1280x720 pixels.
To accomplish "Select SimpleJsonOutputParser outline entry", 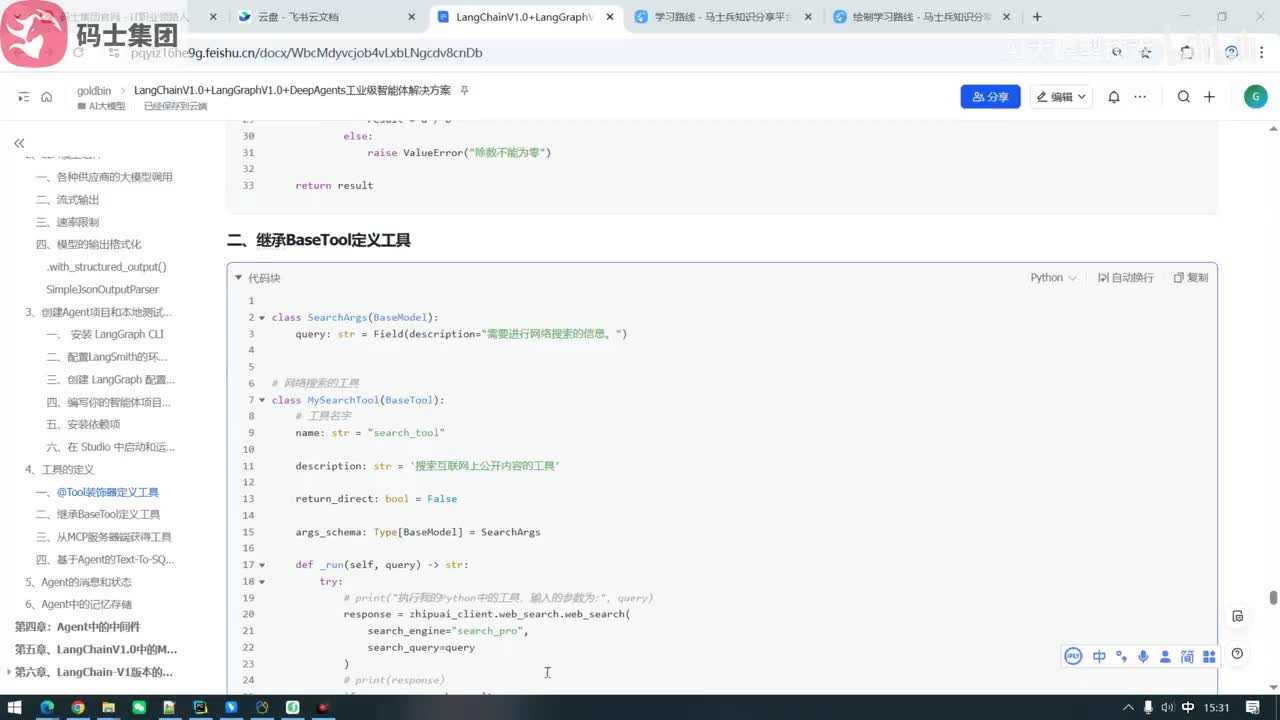I will click(102, 289).
